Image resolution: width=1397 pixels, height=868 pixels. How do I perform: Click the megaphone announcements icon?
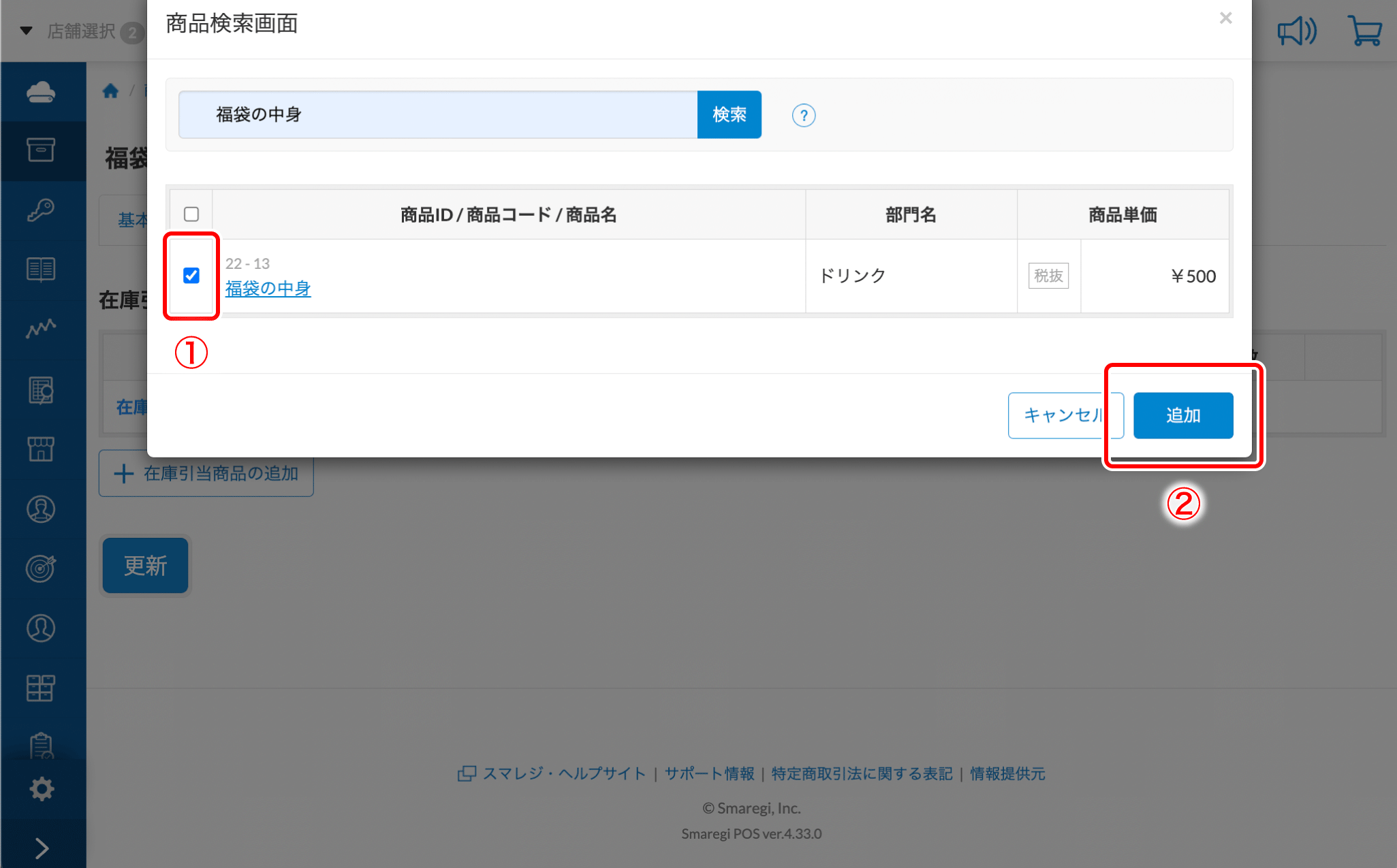(1296, 31)
